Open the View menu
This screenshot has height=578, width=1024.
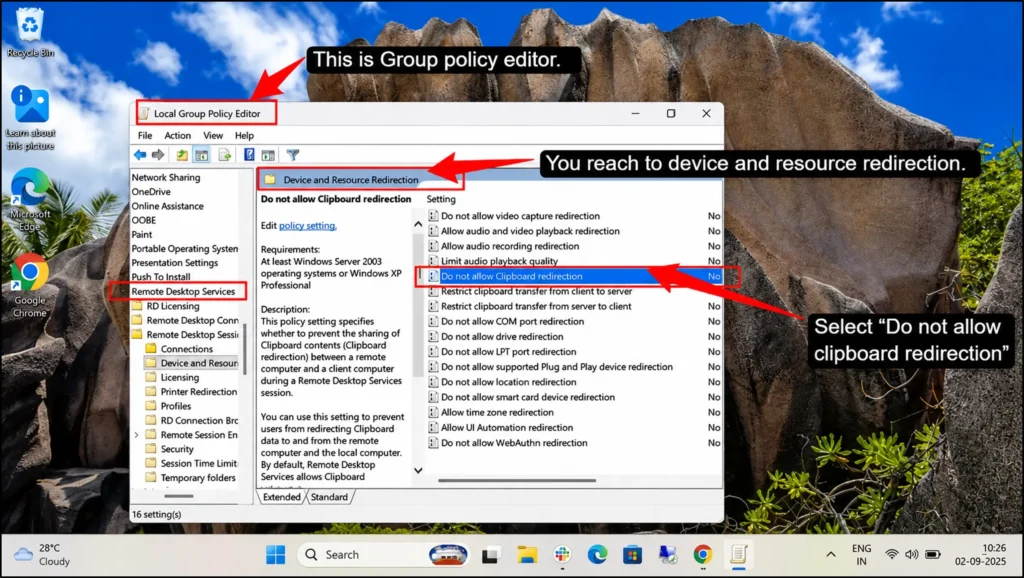[x=213, y=135]
